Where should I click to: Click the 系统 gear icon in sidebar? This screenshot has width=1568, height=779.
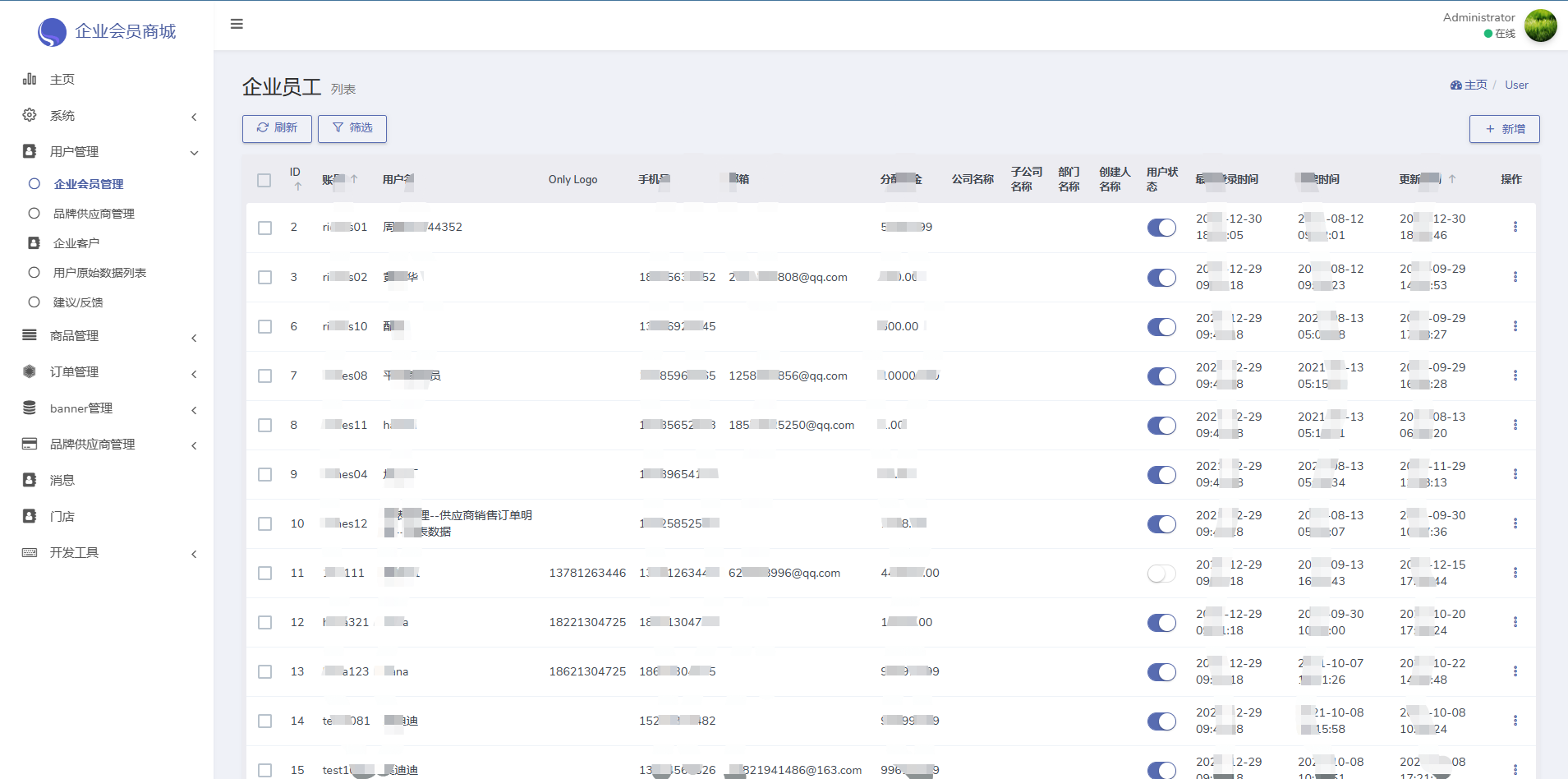coord(30,115)
